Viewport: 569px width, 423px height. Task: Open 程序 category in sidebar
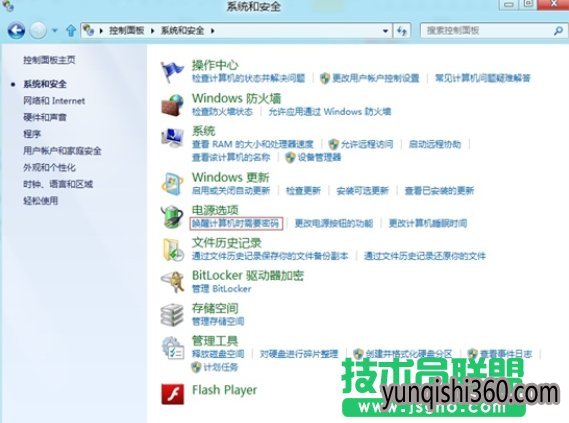(32, 134)
